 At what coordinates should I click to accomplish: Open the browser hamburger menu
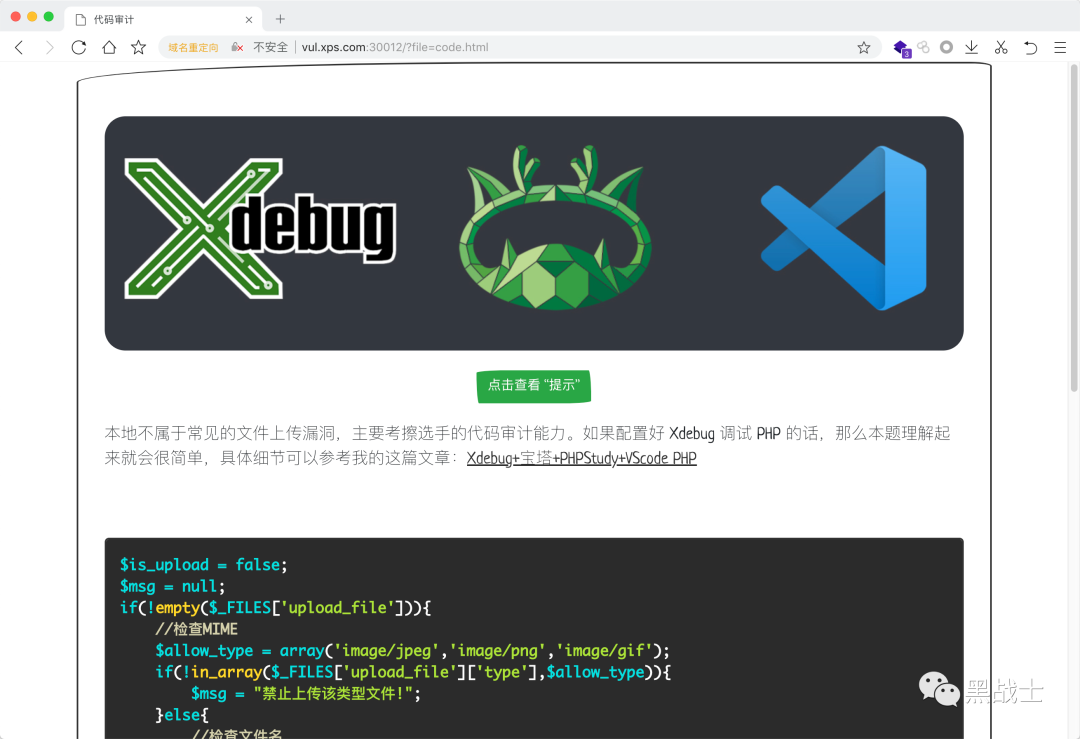click(x=1060, y=48)
